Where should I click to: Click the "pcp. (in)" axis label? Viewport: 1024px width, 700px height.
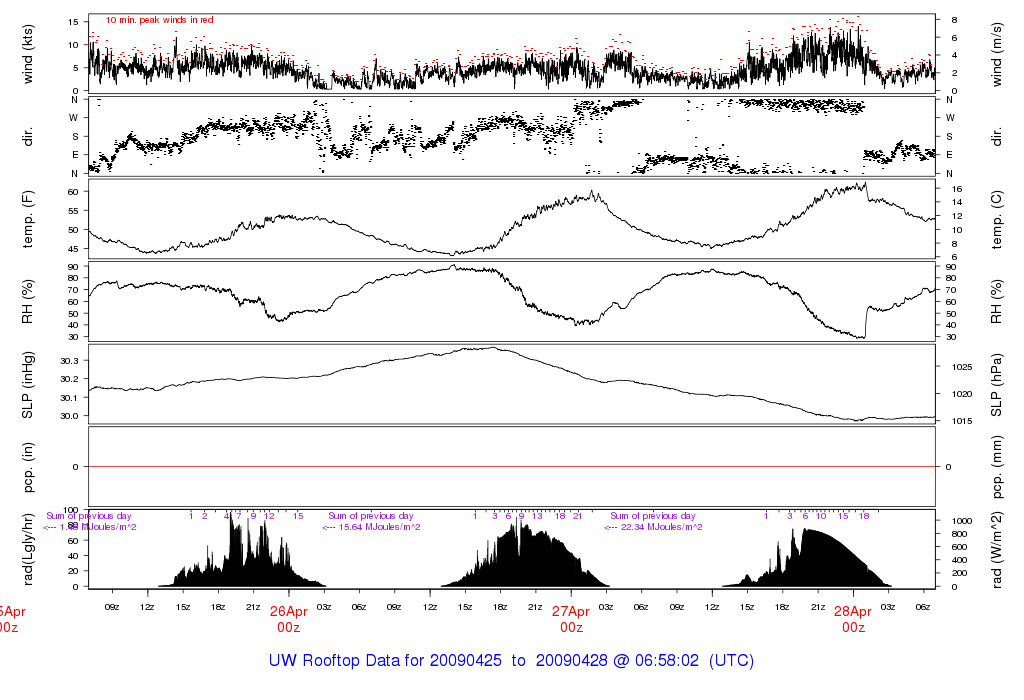(x=27, y=467)
